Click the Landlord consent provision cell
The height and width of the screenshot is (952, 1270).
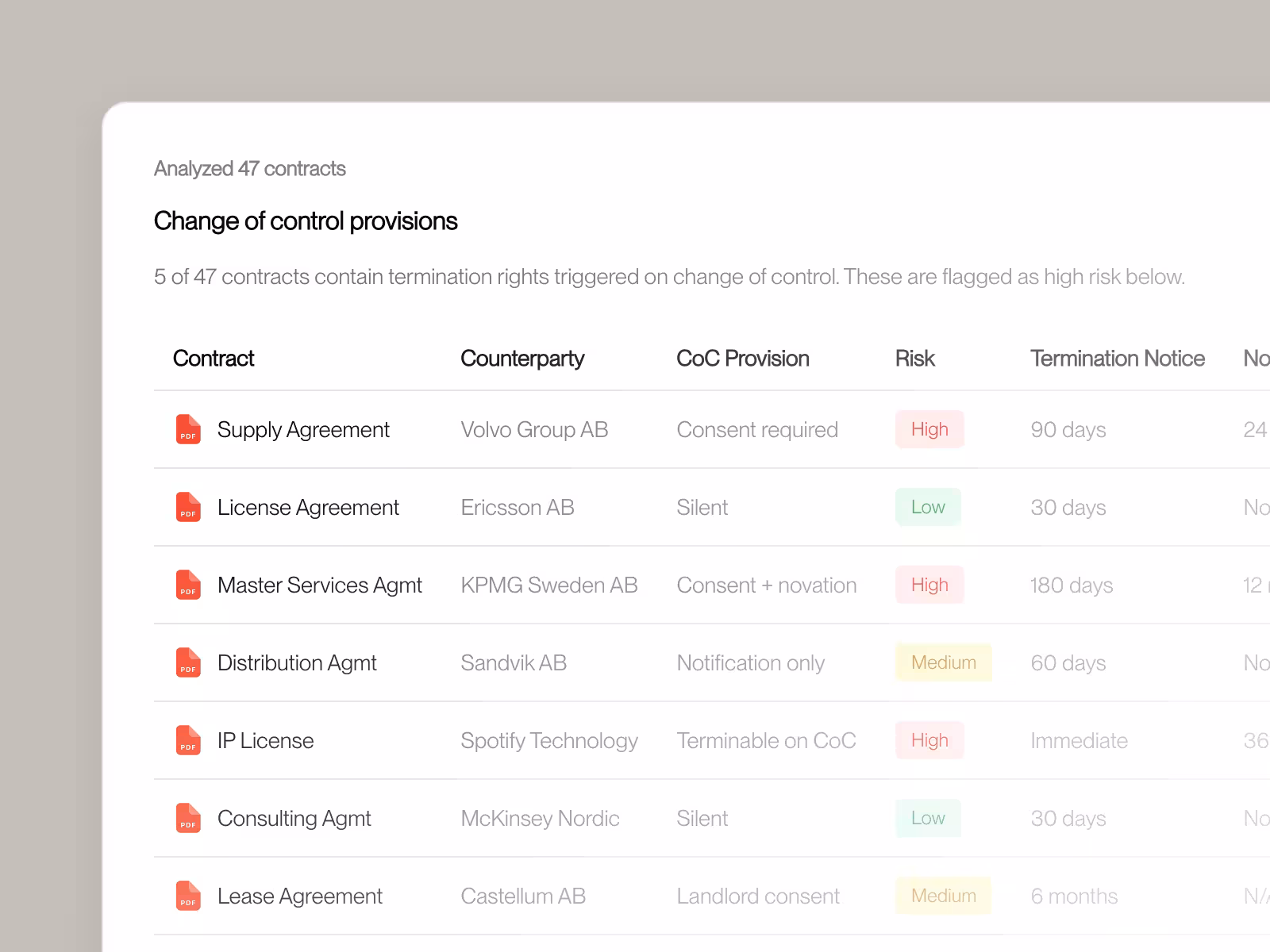pyautogui.click(x=758, y=896)
